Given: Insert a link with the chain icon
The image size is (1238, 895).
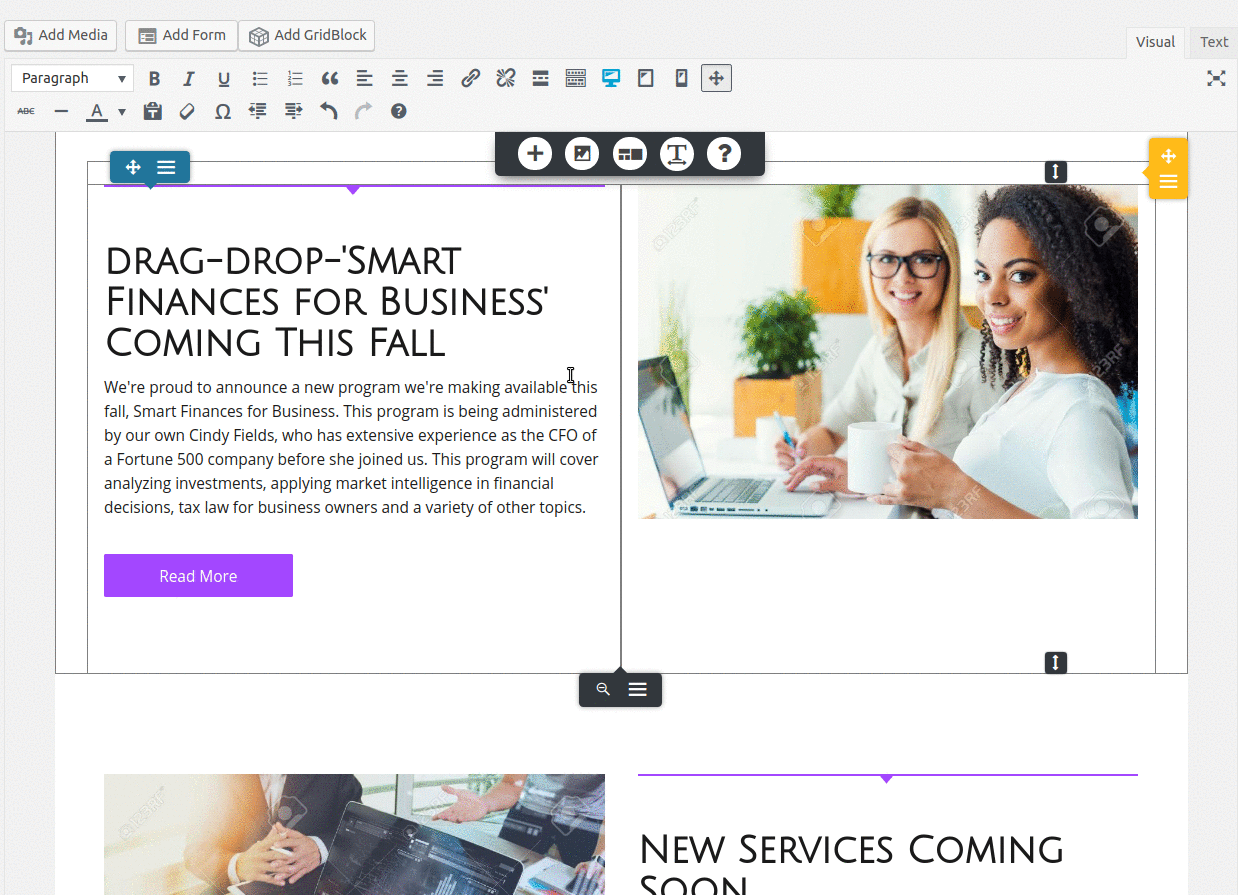Looking at the screenshot, I should coord(470,78).
